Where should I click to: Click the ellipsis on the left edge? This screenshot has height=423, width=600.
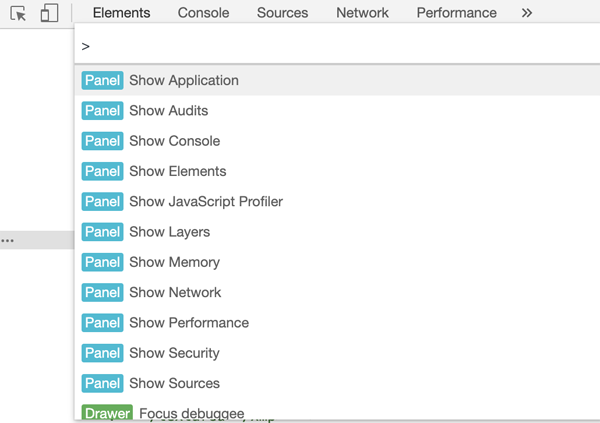coord(7,241)
